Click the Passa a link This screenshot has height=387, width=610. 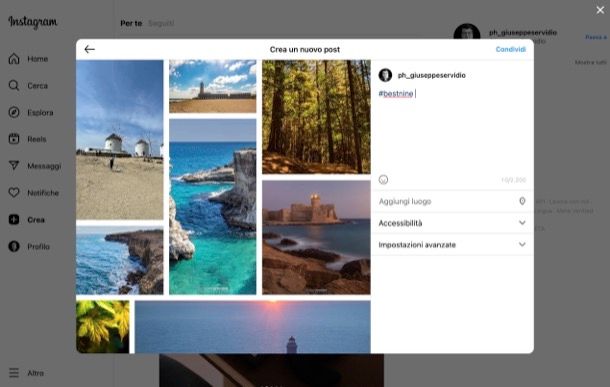coord(596,37)
